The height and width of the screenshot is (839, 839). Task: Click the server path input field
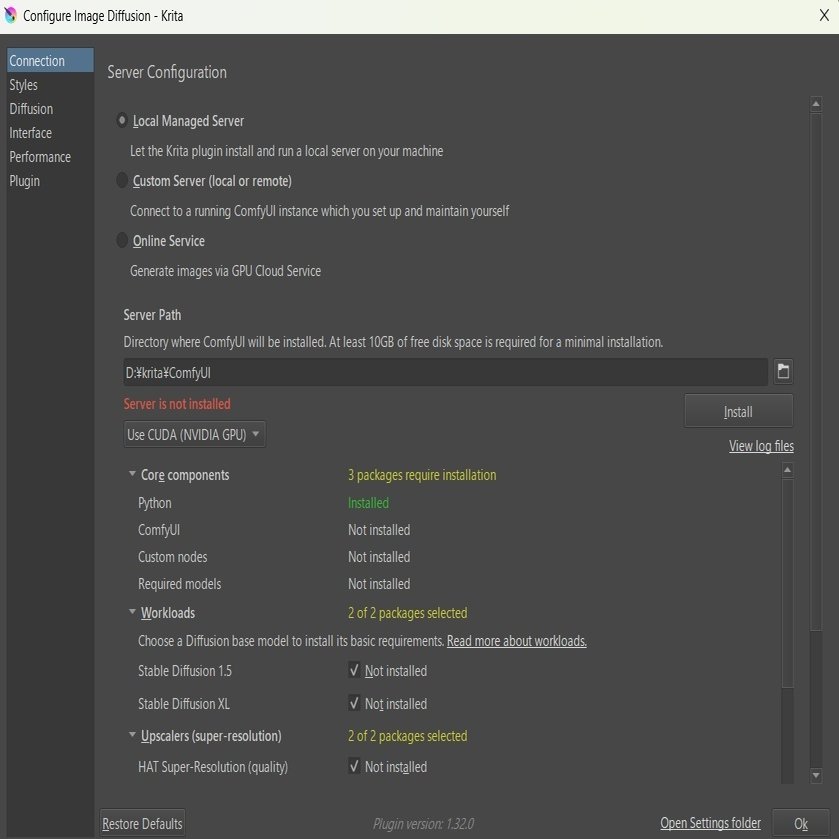click(x=445, y=372)
